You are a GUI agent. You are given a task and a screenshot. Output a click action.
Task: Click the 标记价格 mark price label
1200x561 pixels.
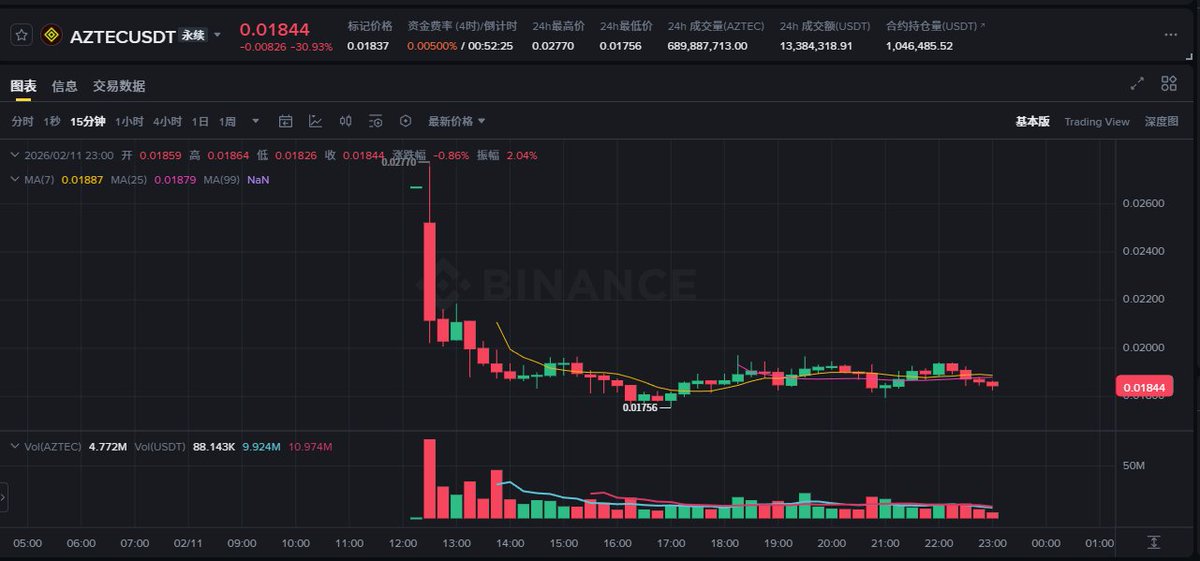370,25
